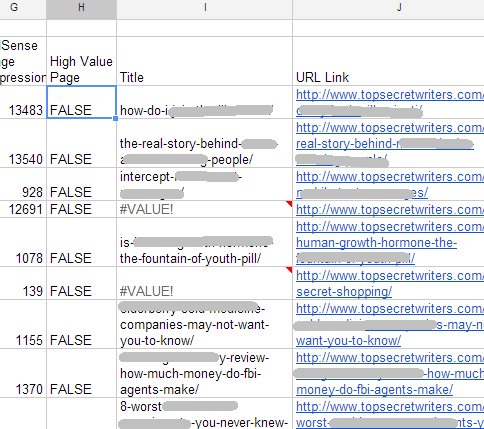Select the FALSE cell beside 12691
This screenshot has width=484, height=429.
81,209
